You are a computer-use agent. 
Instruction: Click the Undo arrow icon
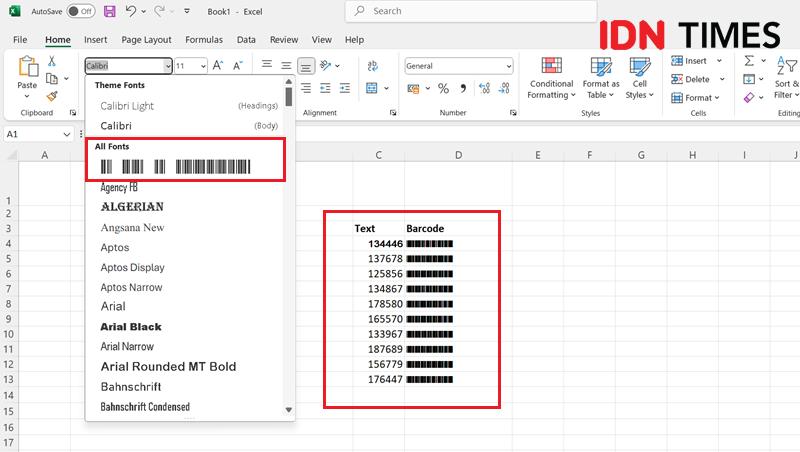coord(131,11)
